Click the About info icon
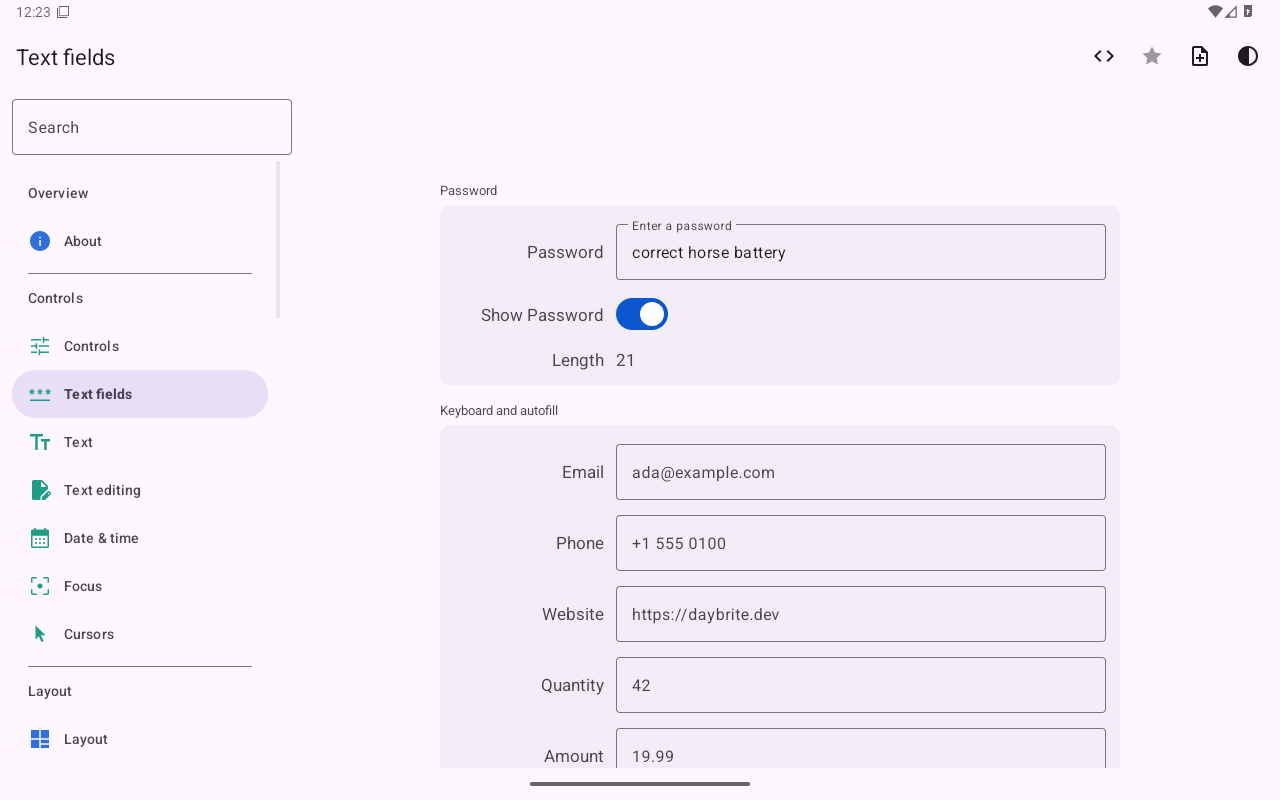Screen dimensions: 1280x800 pos(40,241)
